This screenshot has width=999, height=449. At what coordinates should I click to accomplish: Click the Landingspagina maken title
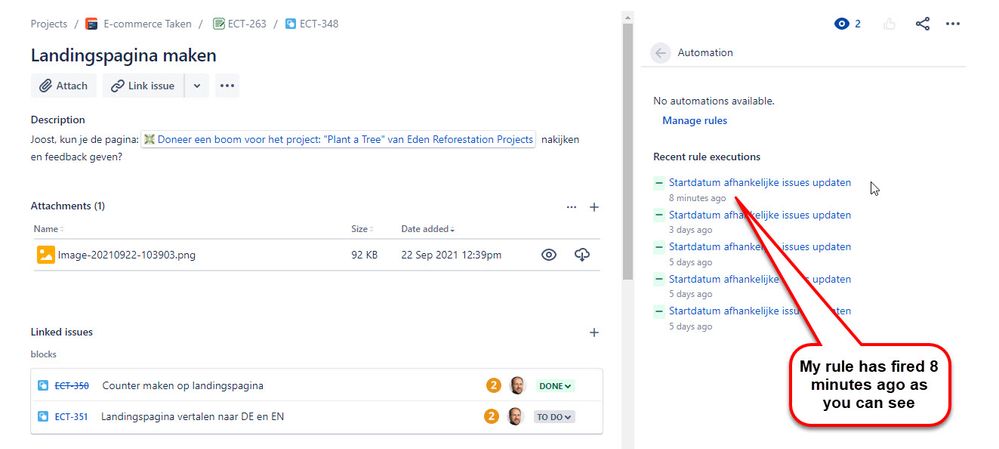(124, 55)
